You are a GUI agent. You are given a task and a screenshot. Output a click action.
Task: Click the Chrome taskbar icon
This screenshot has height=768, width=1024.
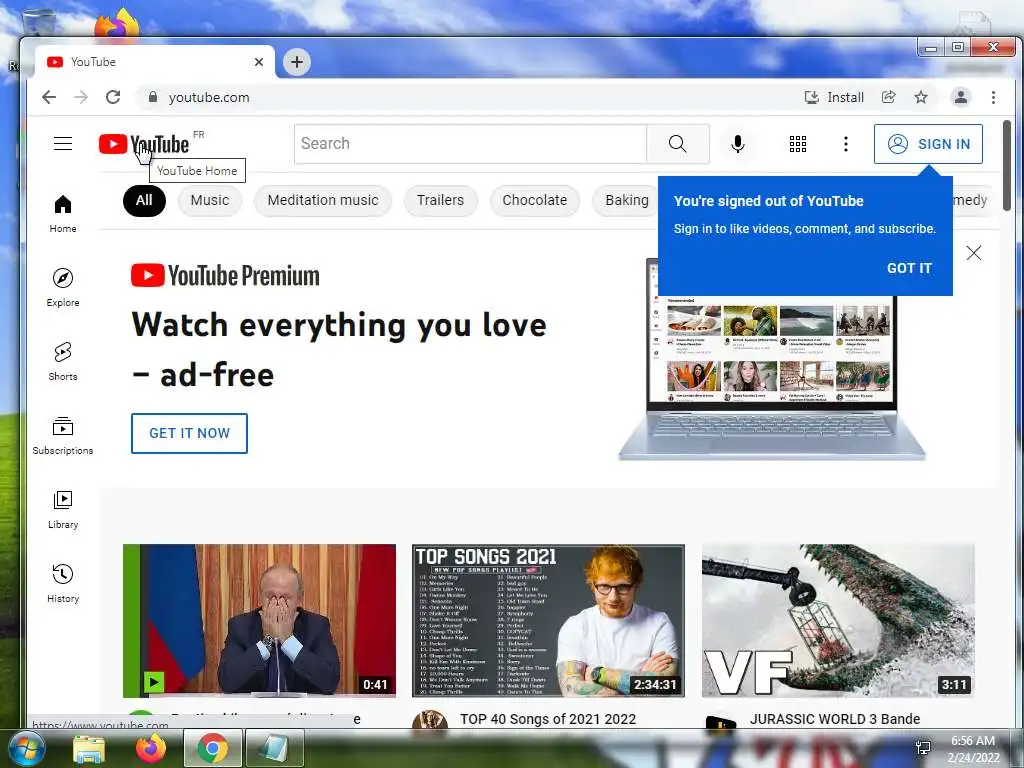(x=212, y=748)
